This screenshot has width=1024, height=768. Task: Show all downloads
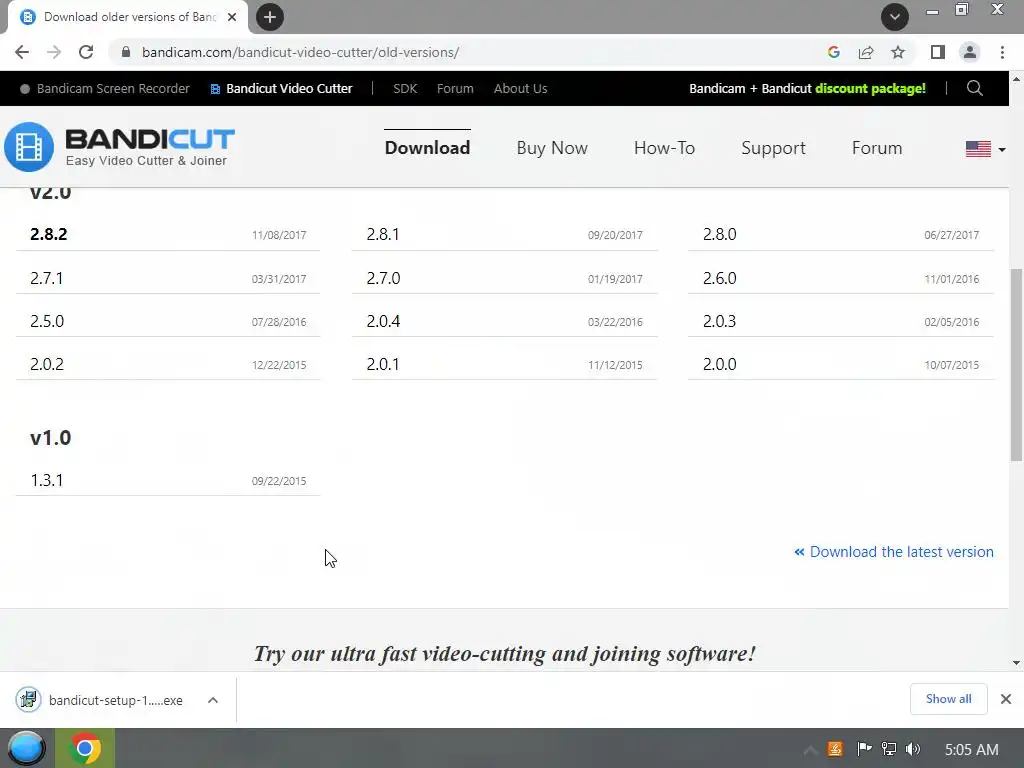point(948,699)
